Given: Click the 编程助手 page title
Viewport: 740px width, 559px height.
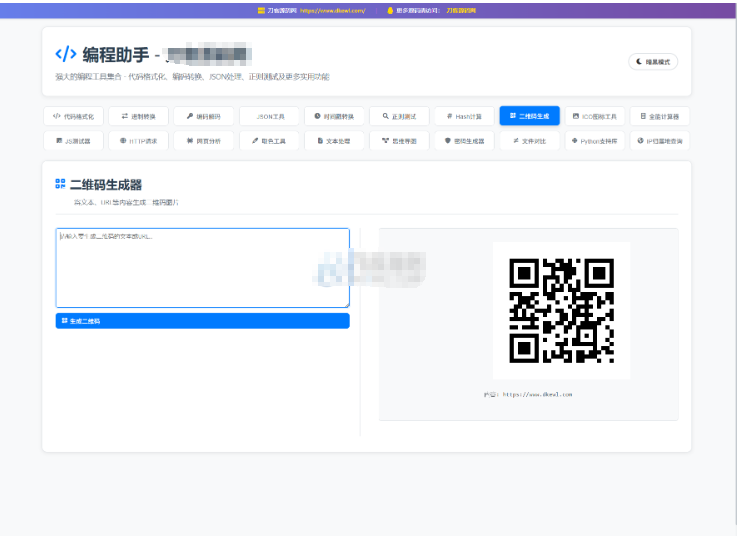Looking at the screenshot, I should click(x=116, y=55).
